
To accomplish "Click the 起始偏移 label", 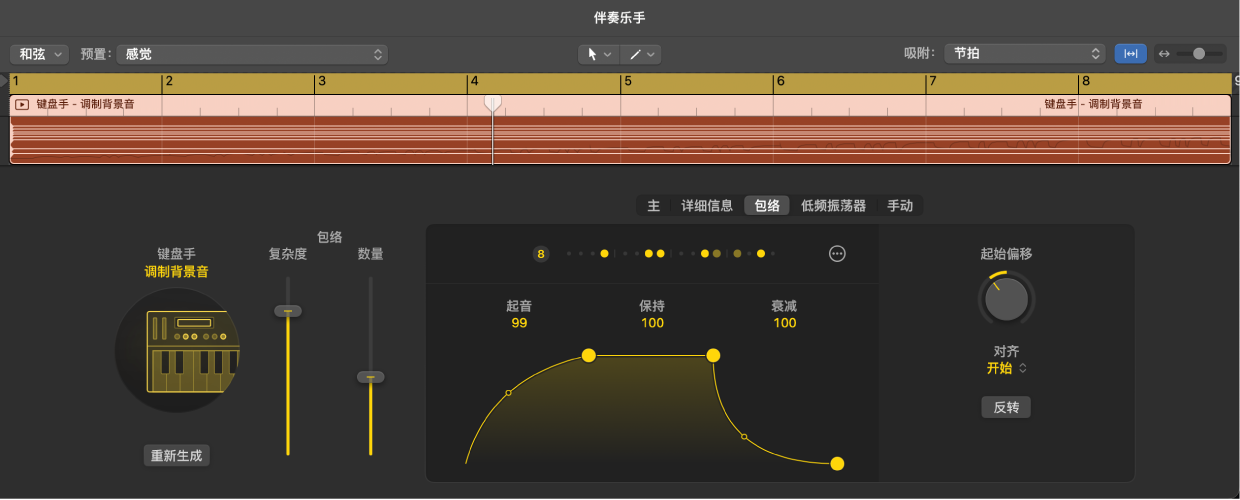I will click(1006, 254).
